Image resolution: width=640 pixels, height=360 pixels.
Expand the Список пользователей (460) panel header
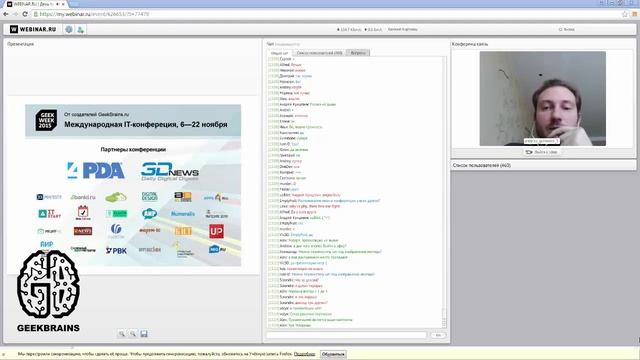(x=543, y=165)
